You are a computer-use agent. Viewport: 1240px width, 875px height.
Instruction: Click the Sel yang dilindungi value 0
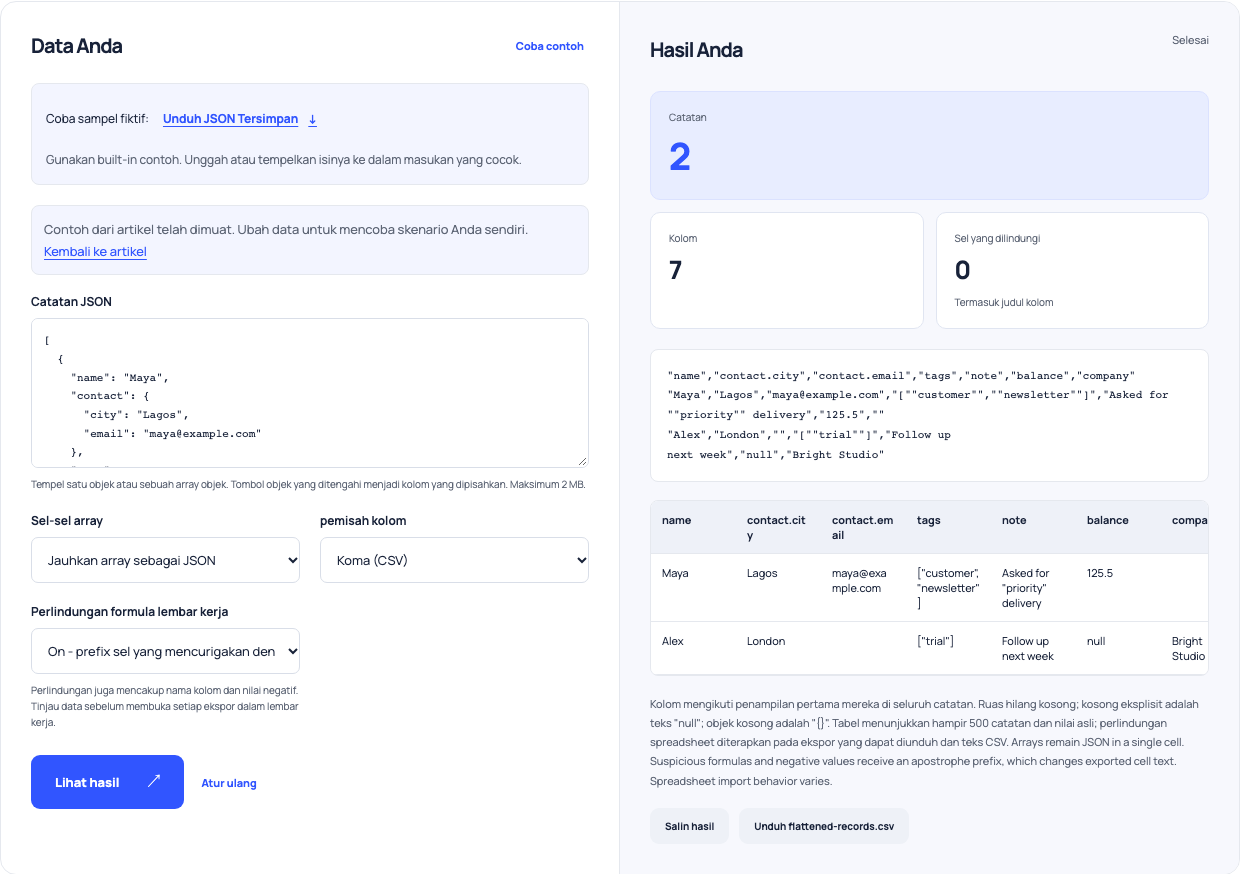pyautogui.click(x=962, y=270)
